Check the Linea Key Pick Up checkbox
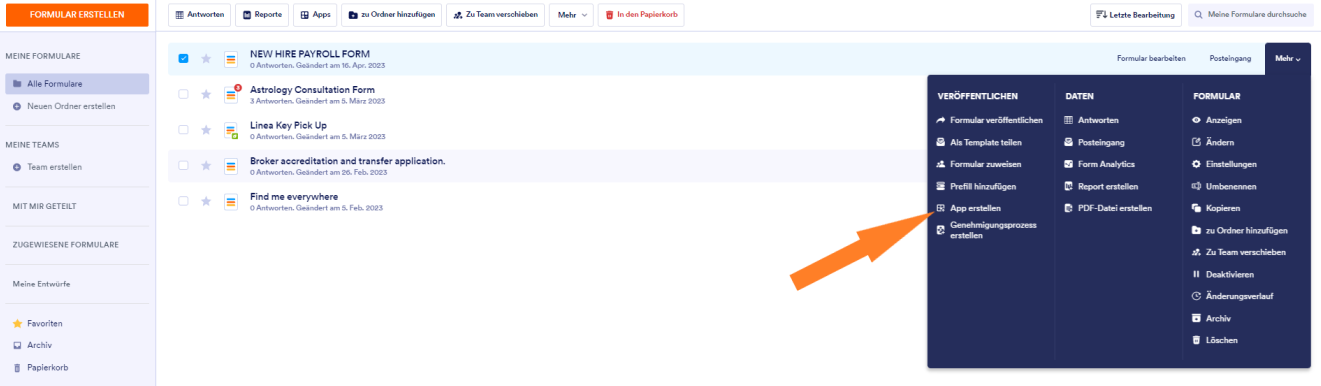This screenshot has width=1321, height=386. (183, 130)
